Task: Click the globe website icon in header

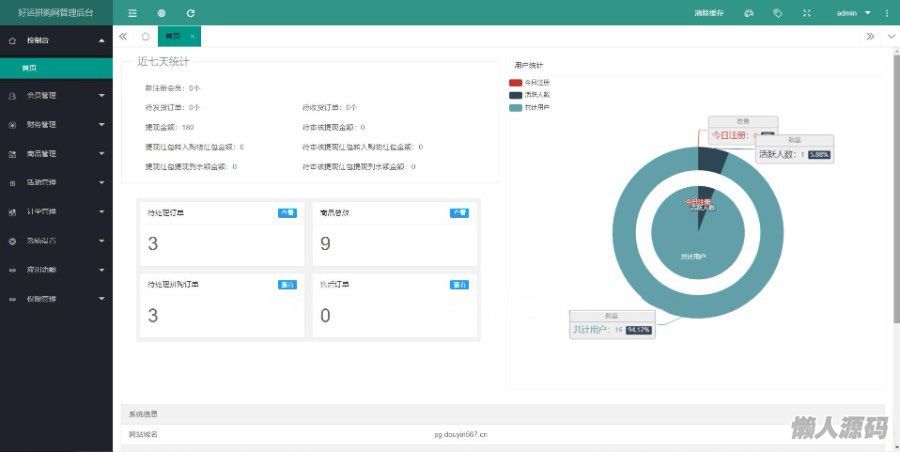Action: pos(162,13)
